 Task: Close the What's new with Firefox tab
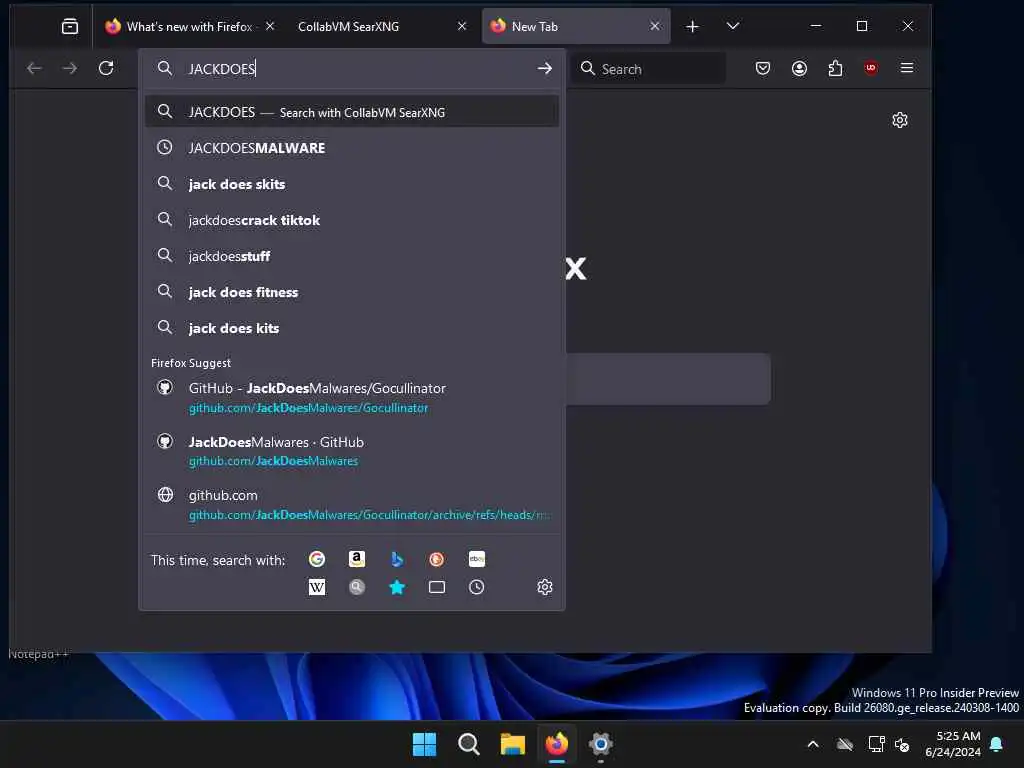click(270, 26)
